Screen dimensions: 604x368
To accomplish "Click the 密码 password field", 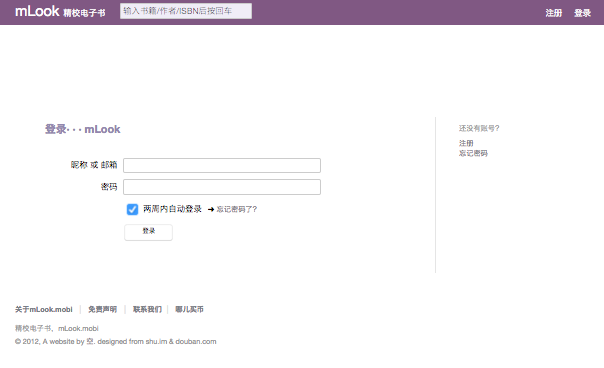I will [x=222, y=187].
